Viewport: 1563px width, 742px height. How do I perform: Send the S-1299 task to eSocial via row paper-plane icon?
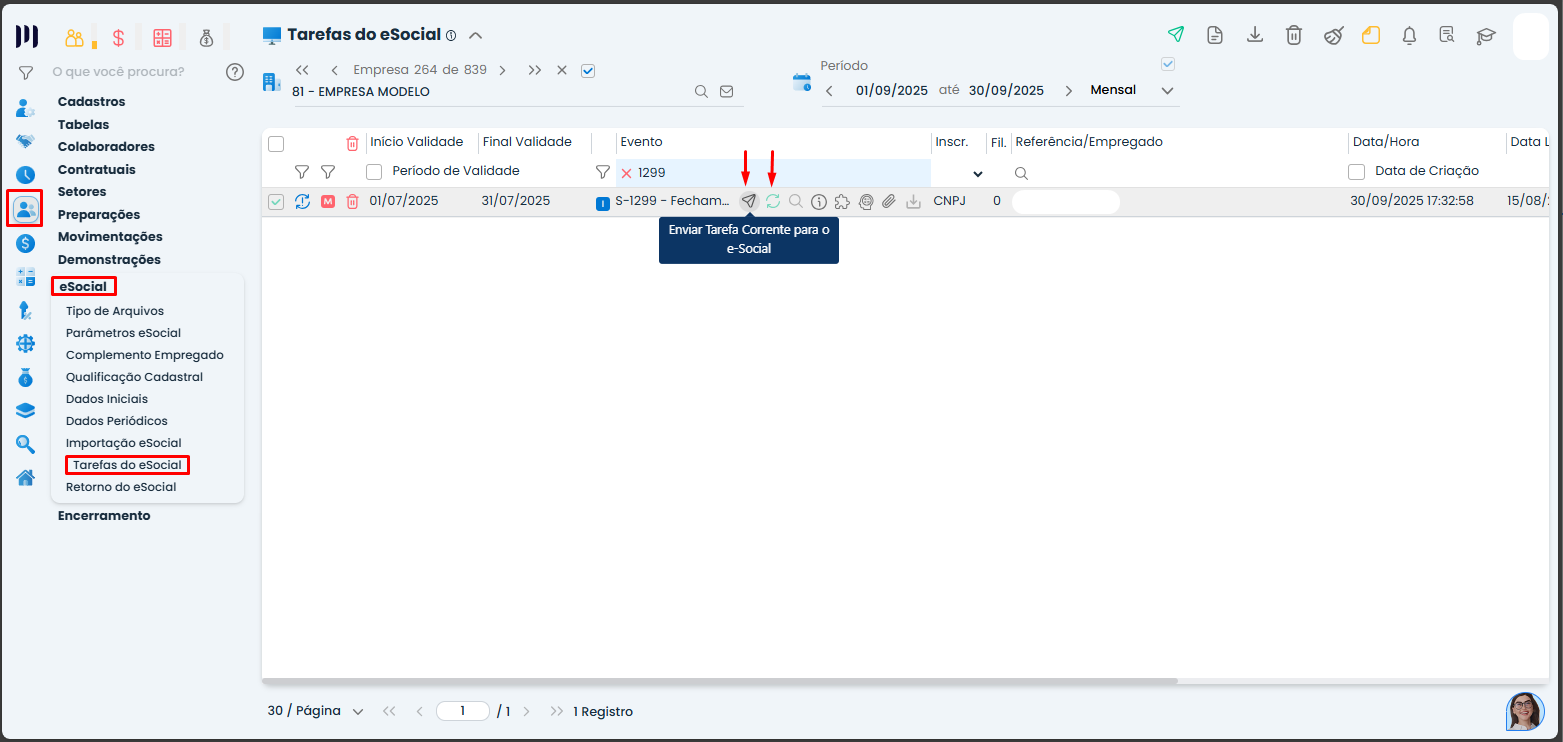(x=748, y=201)
